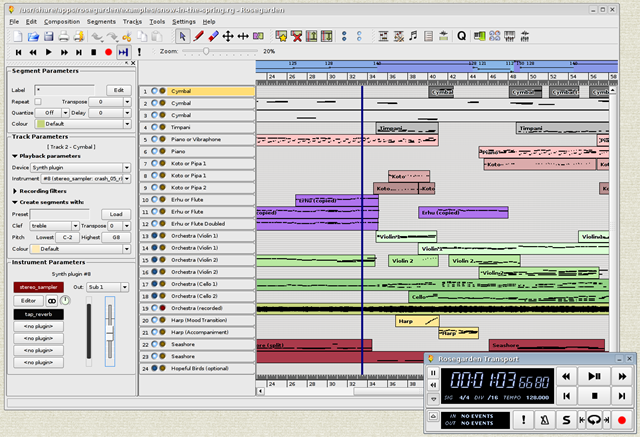Image resolution: width=640 pixels, height=437 pixels.
Task: Click the metronome button in Transport window
Action: [545, 420]
